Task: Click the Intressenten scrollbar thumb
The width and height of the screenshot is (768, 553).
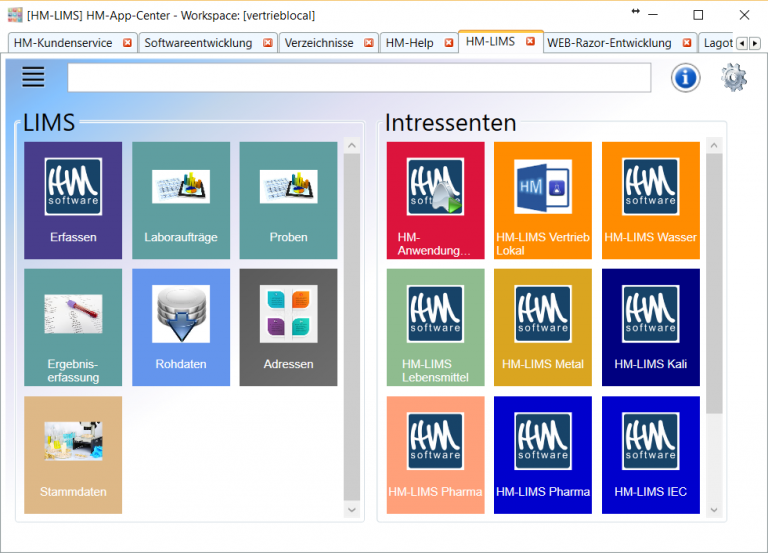Action: 714,284
